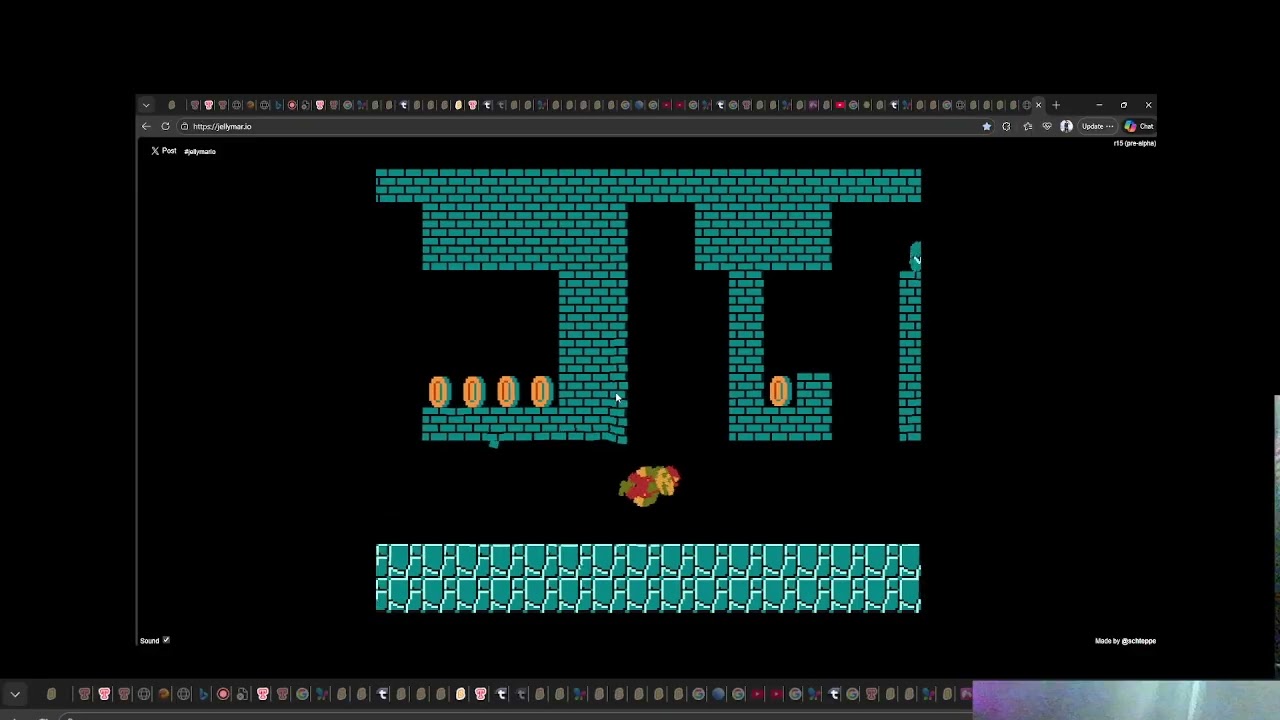Restore down the browser window
This screenshot has height=720, width=1280.
(1123, 105)
